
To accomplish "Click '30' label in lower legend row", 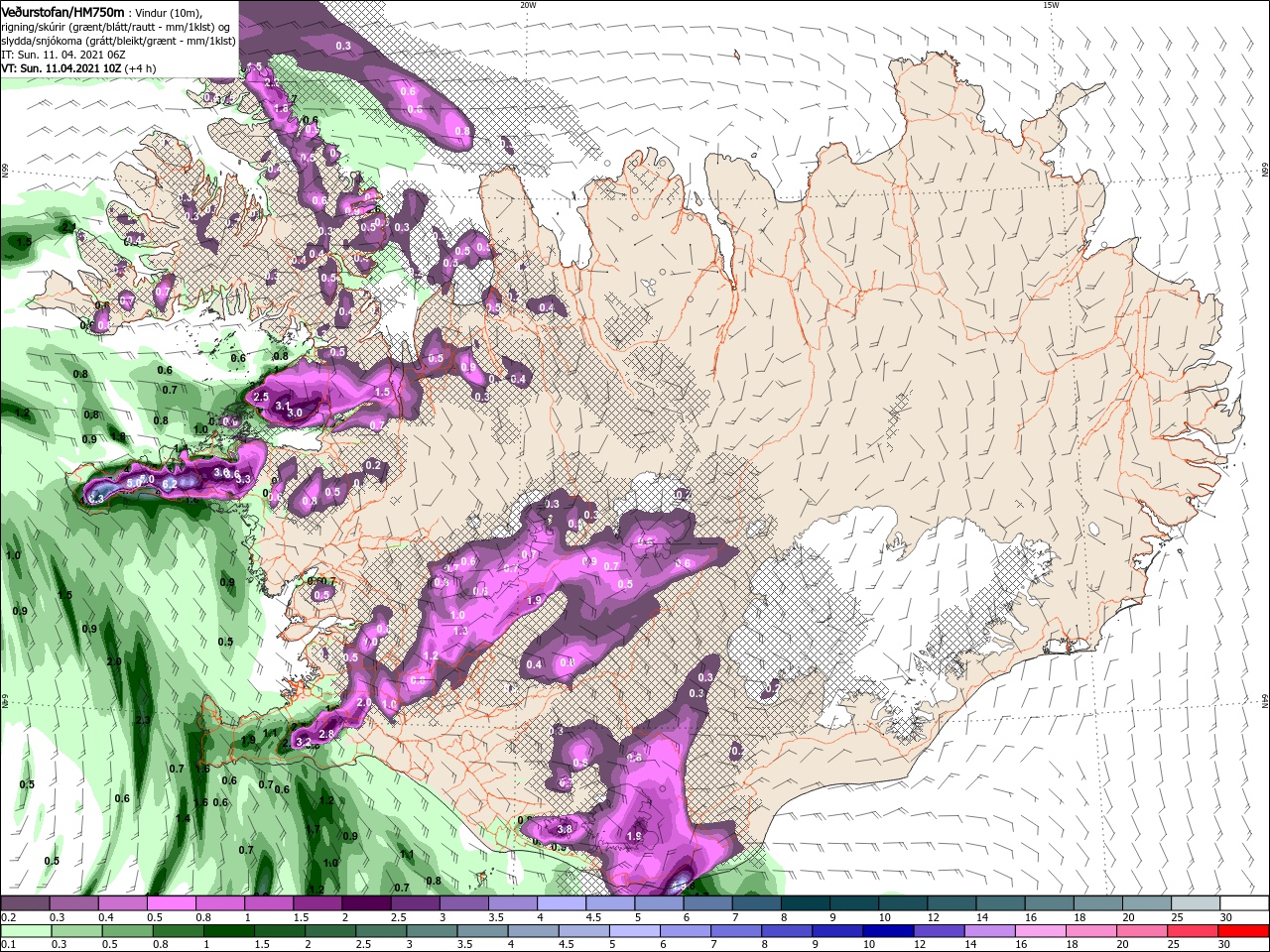I will (x=1222, y=945).
